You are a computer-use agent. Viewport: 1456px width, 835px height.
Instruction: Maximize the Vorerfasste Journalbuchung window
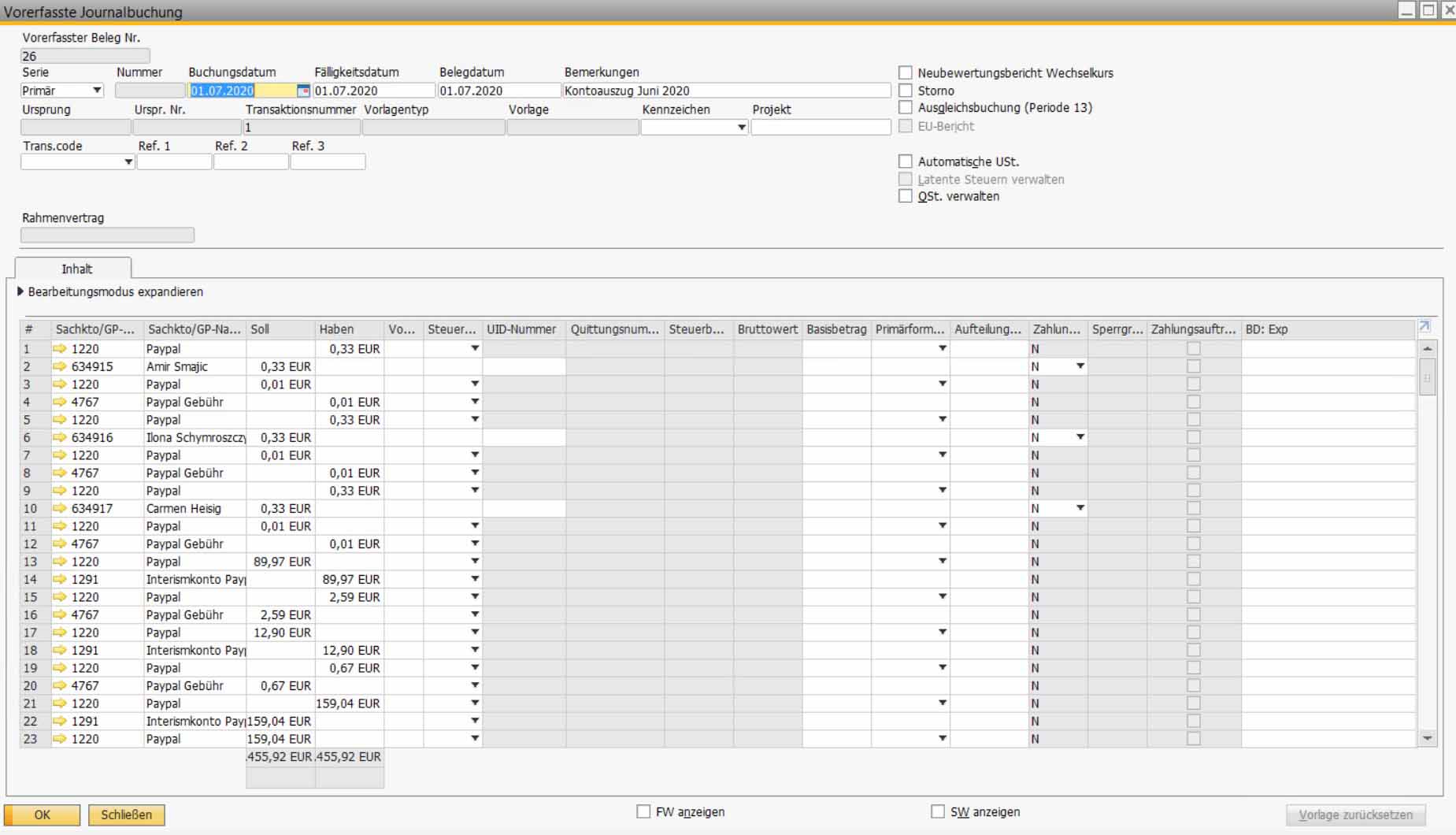coord(1428,10)
